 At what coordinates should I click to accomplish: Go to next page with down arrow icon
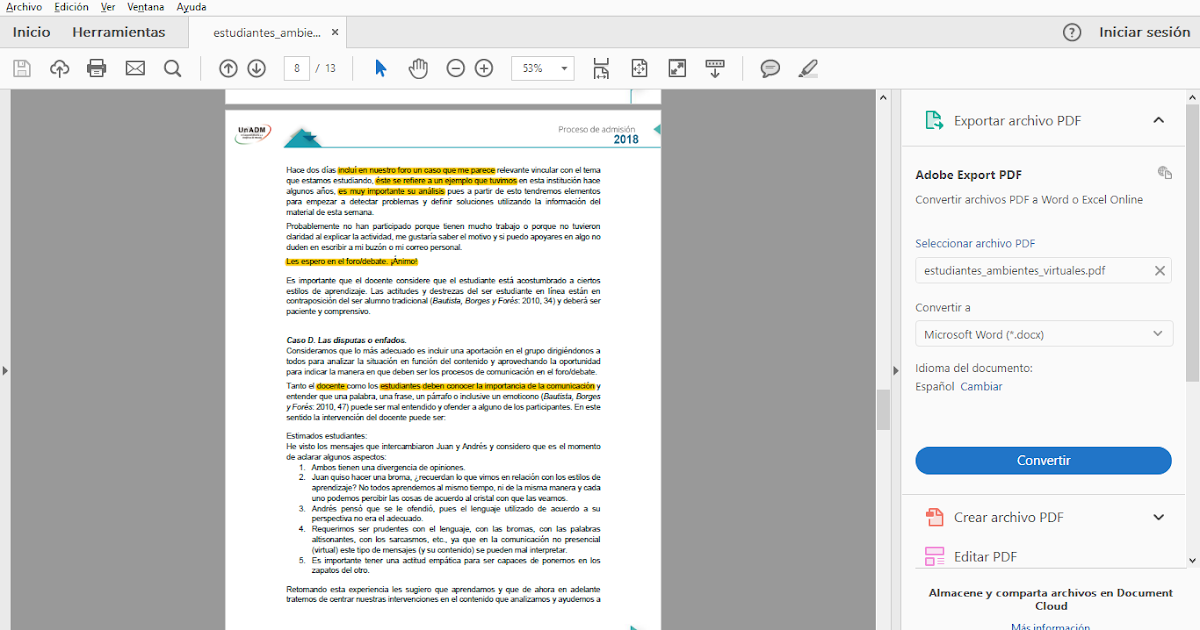[x=258, y=68]
